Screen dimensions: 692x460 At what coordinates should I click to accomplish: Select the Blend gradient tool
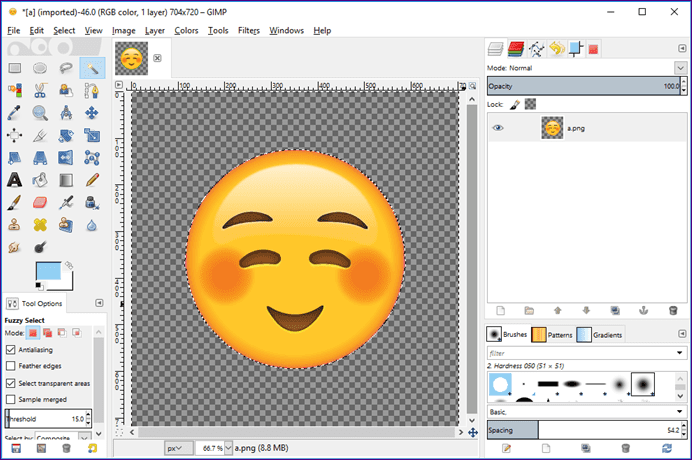[x=66, y=180]
